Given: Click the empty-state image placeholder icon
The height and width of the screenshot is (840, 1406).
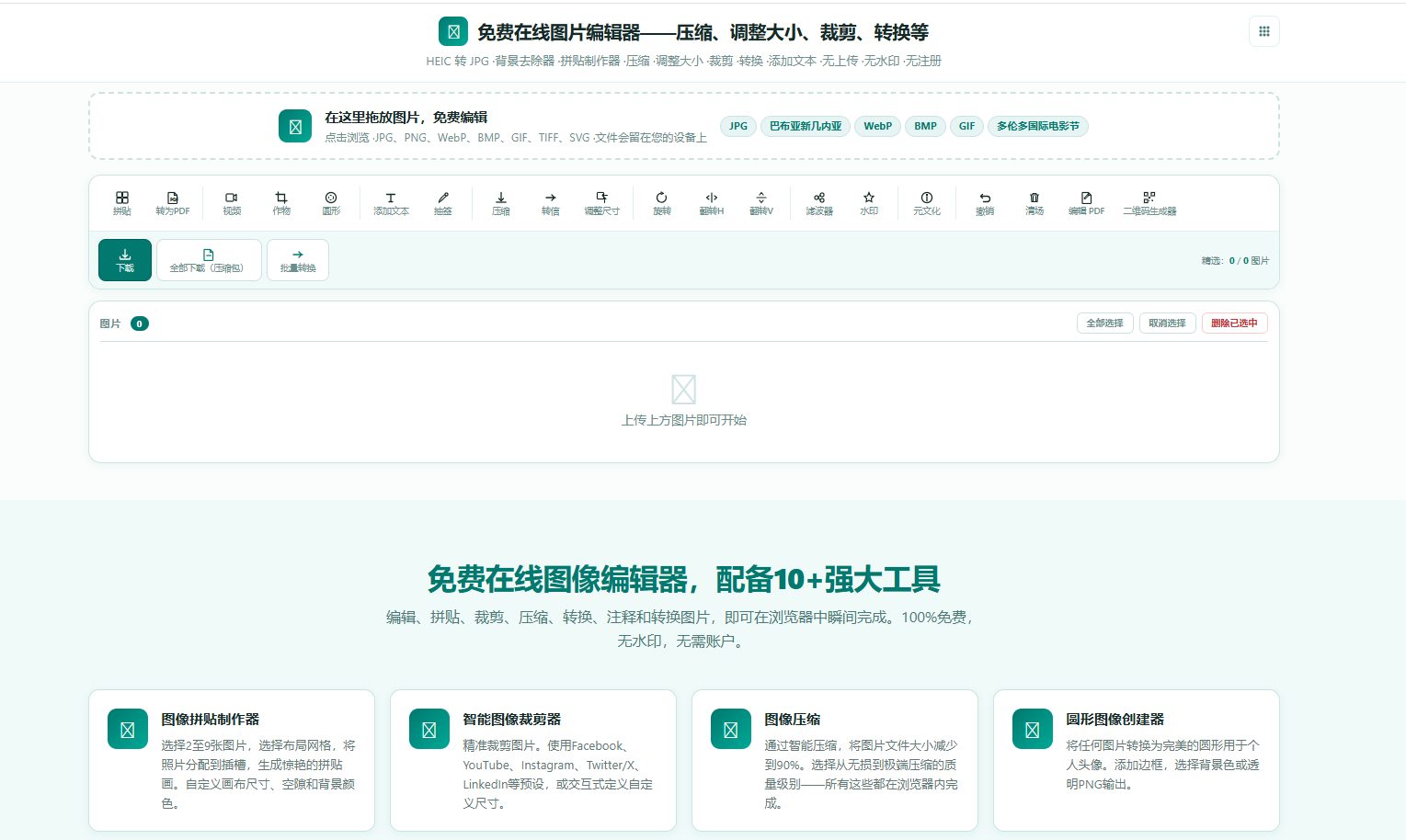Looking at the screenshot, I should point(684,390).
